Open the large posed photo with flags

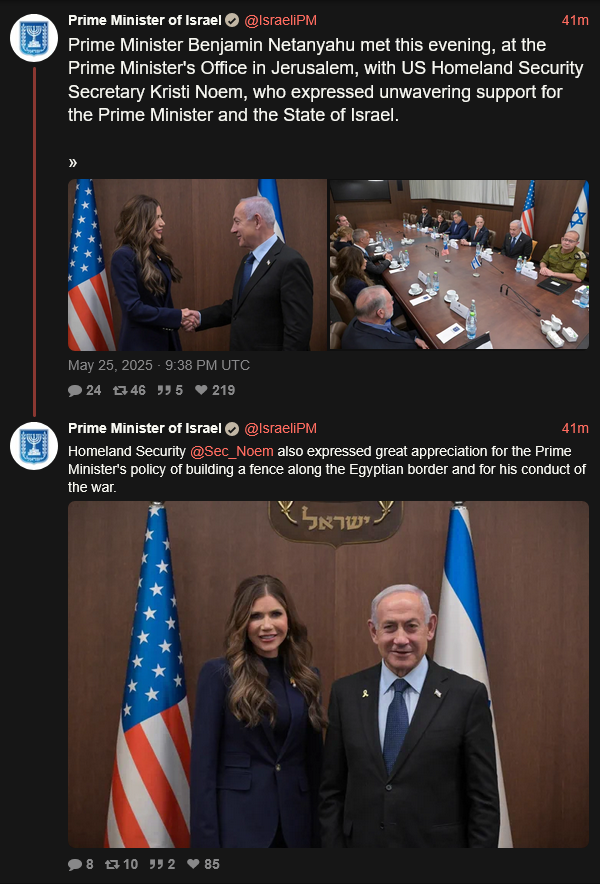pyautogui.click(x=328, y=674)
